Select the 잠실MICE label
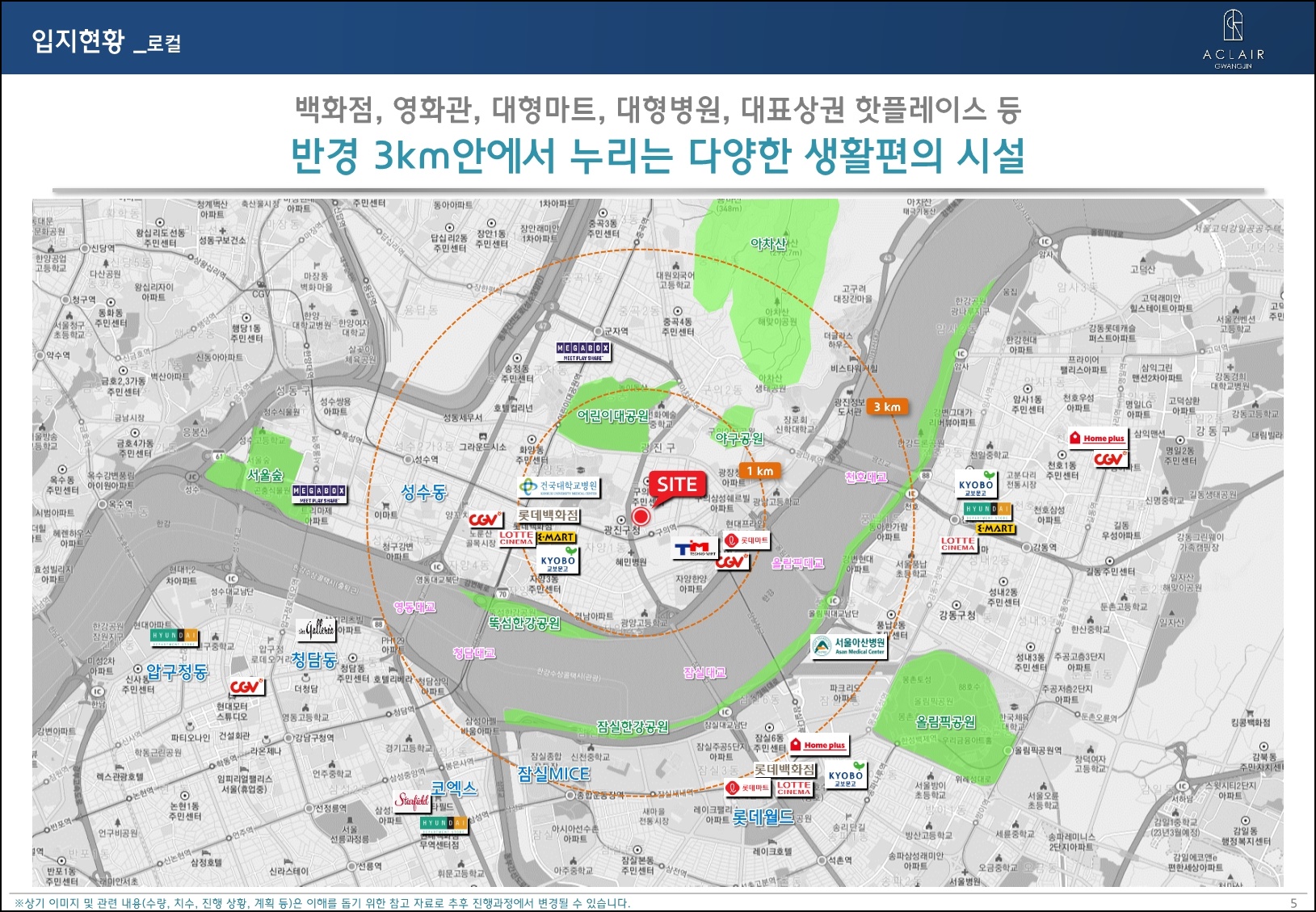1316x912 pixels. (x=554, y=774)
